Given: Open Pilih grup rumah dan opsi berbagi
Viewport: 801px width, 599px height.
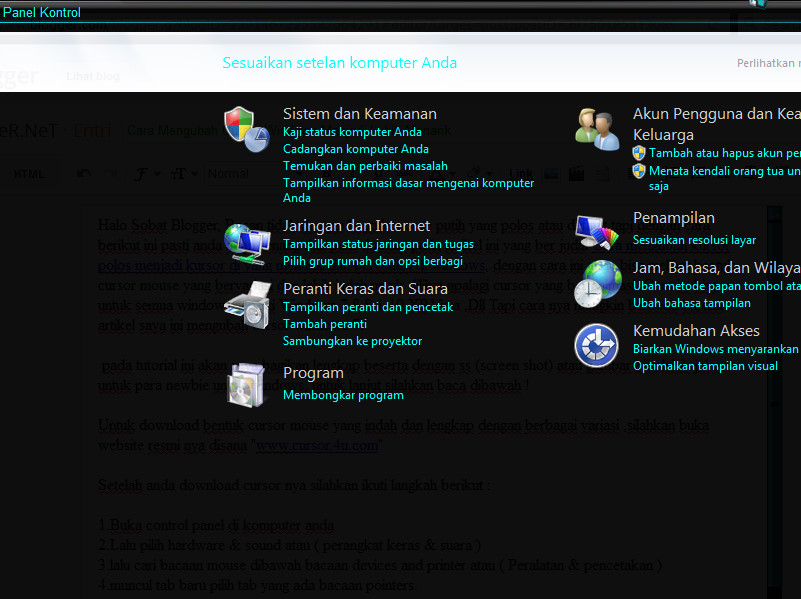Looking at the screenshot, I should (x=373, y=261).
